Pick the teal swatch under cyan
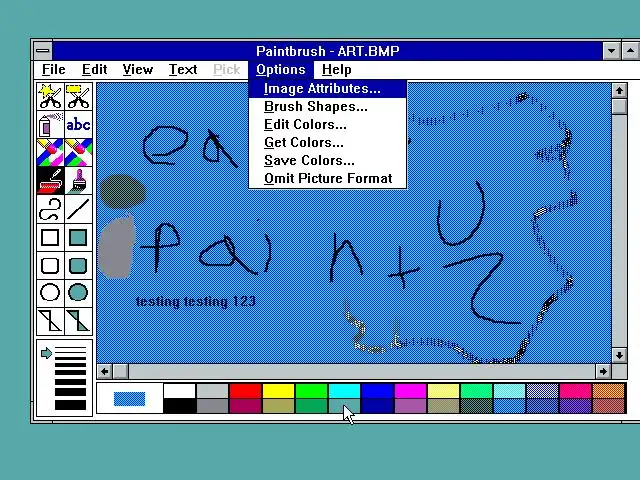This screenshot has width=640, height=480. [344, 406]
